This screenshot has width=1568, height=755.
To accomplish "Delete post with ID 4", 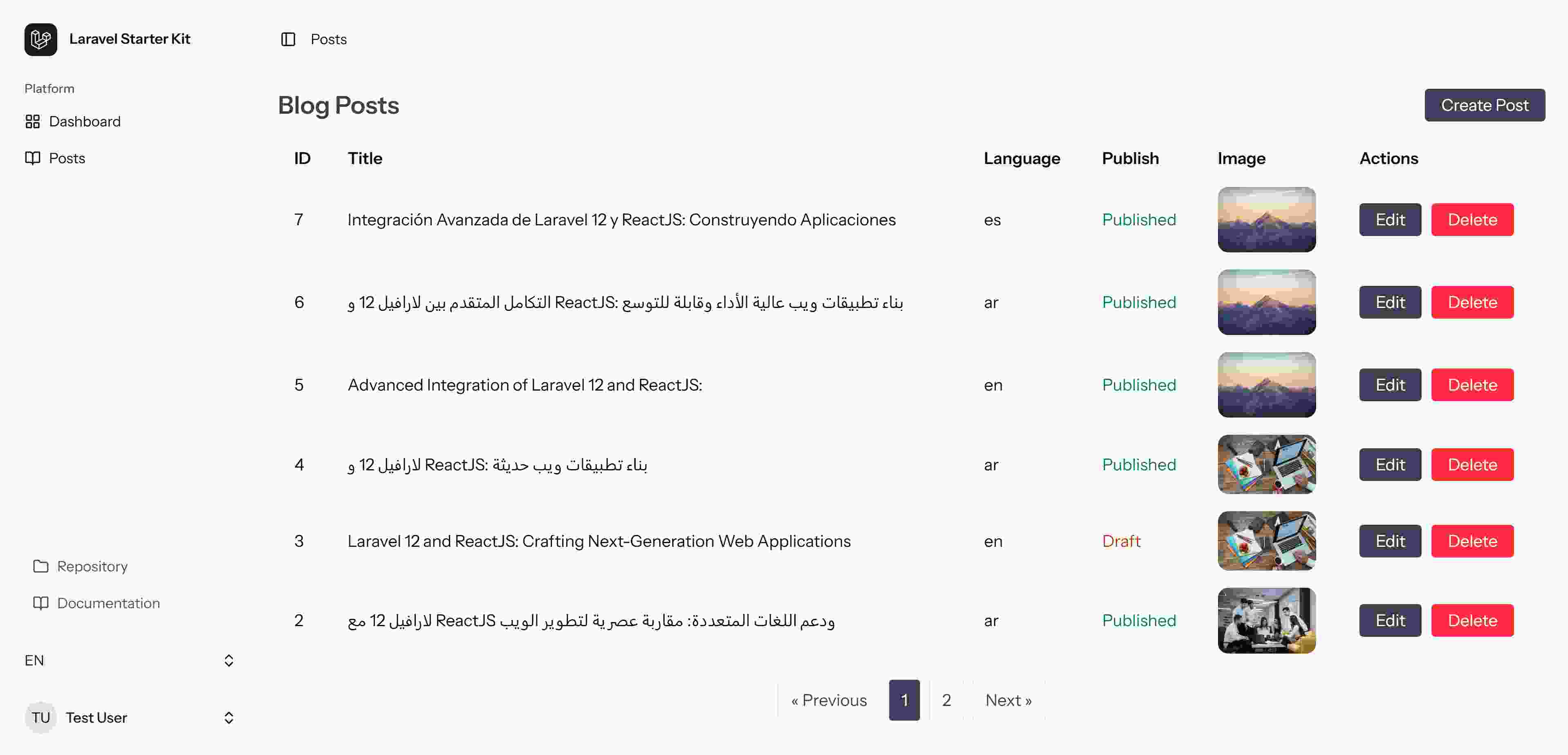I will [1472, 465].
